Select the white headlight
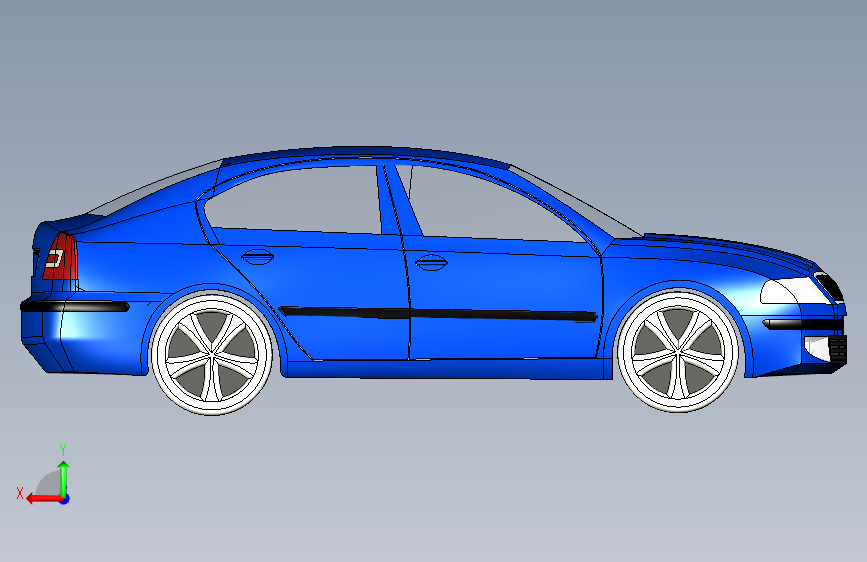 click(793, 292)
